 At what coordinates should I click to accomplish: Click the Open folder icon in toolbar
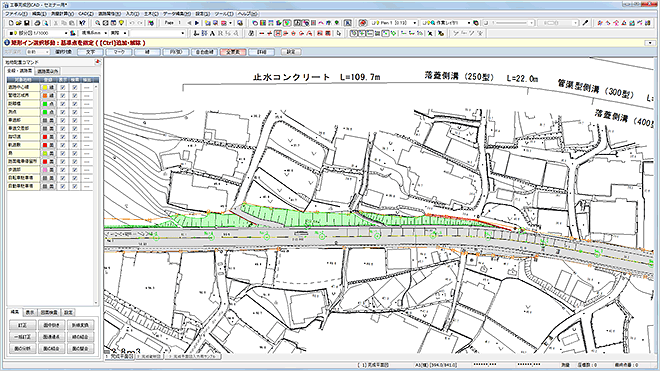click(x=19, y=23)
